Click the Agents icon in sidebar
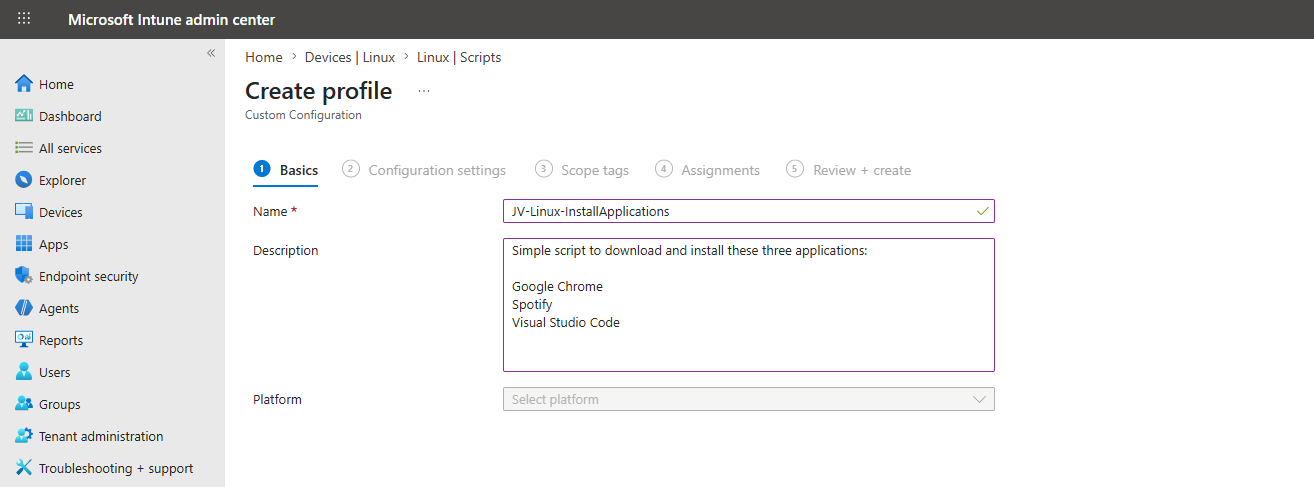 pyautogui.click(x=24, y=308)
